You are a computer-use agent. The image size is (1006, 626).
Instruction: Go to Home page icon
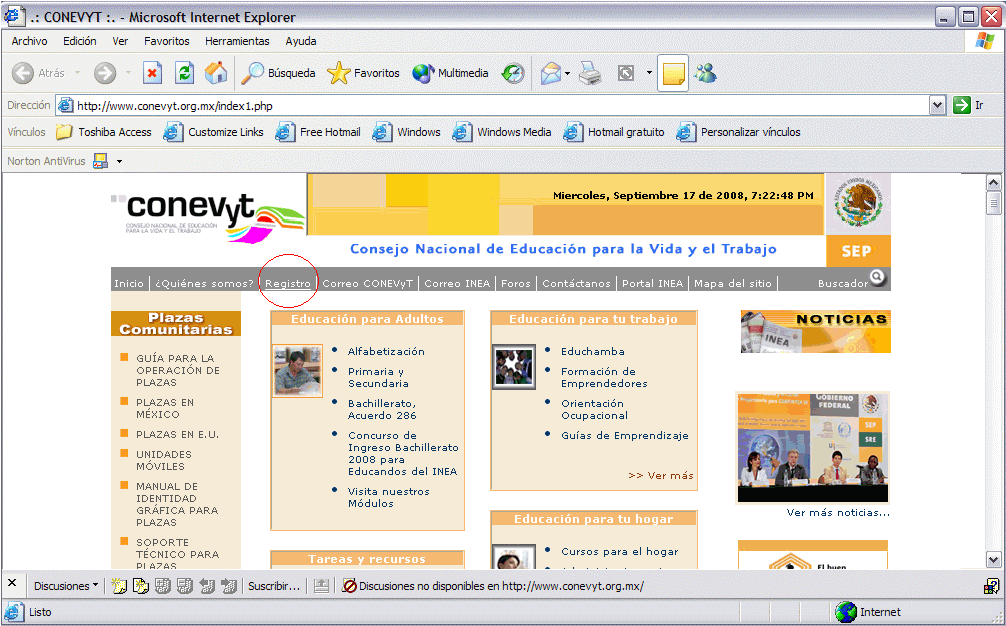216,73
